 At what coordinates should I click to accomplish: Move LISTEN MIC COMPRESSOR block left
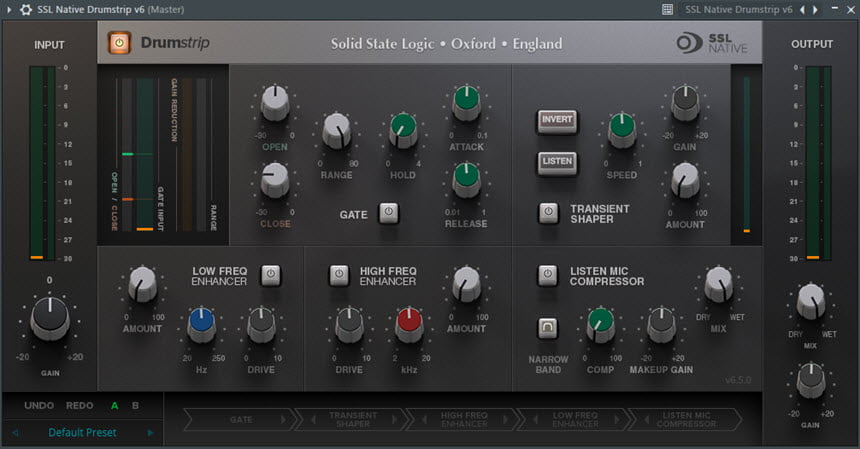647,420
